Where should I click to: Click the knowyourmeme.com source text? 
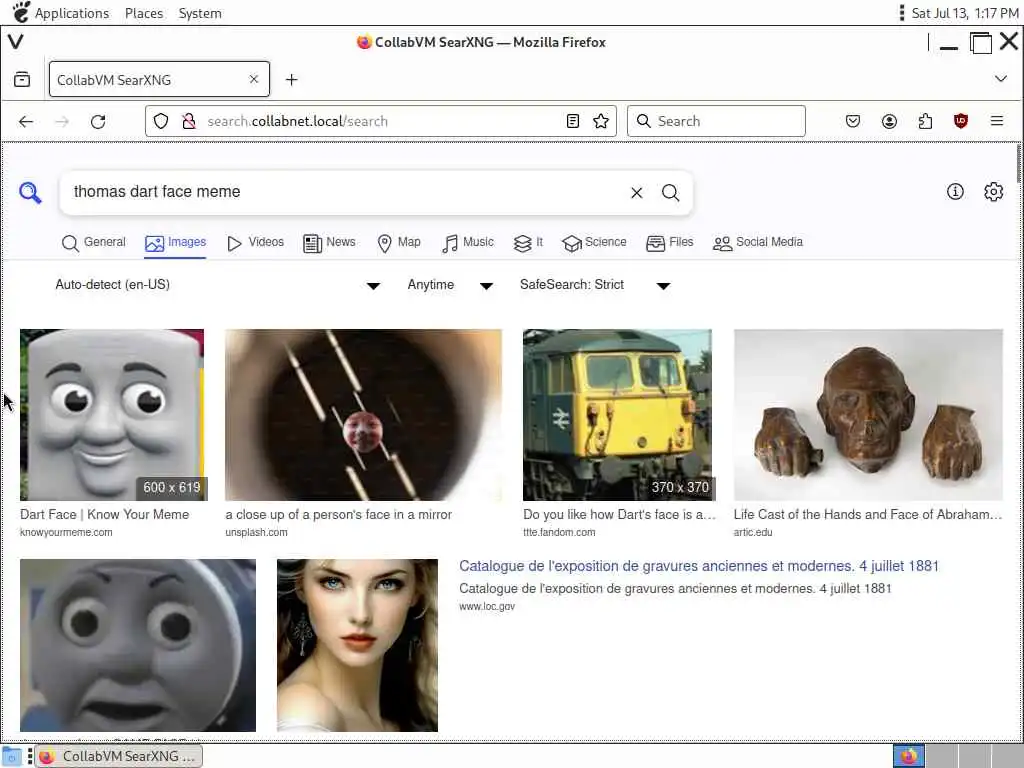click(x=66, y=532)
